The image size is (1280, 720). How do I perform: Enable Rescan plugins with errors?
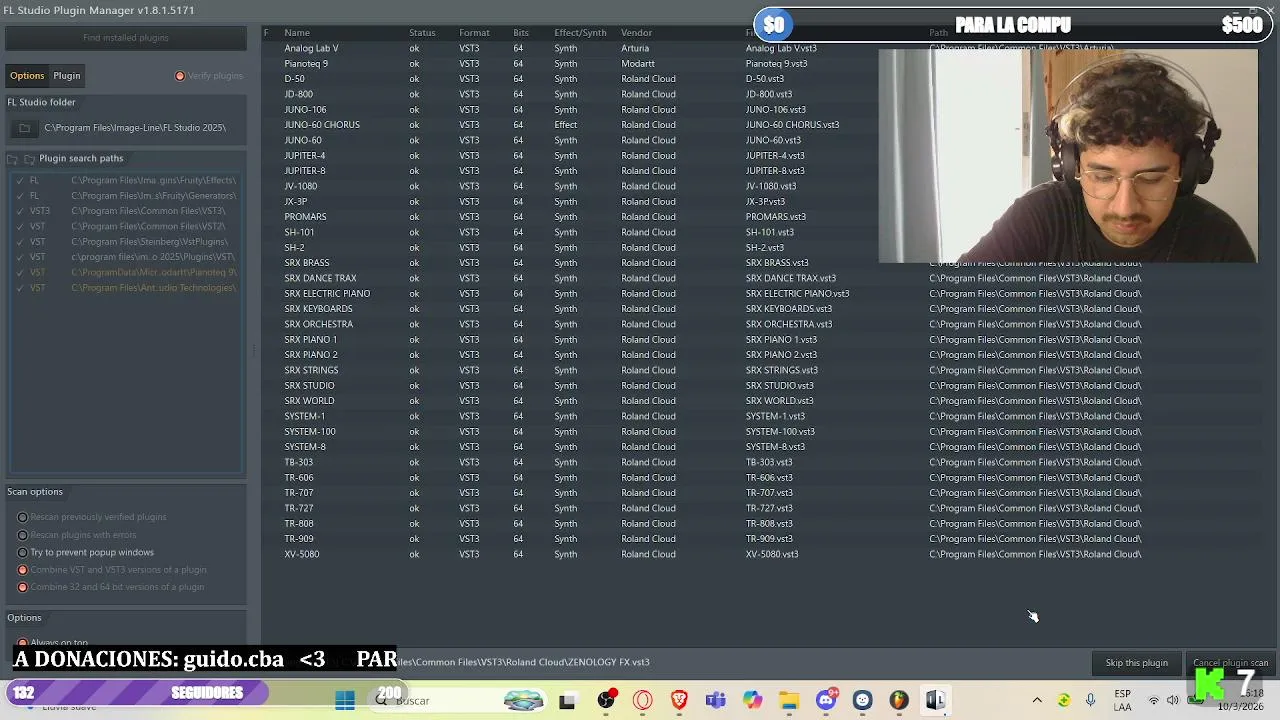pyautogui.click(x=22, y=535)
